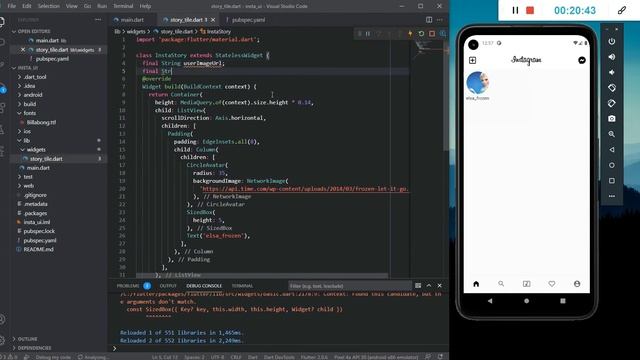The height and width of the screenshot is (360, 640).
Task: Open editor More Actions ellipsis
Action: [440, 20]
